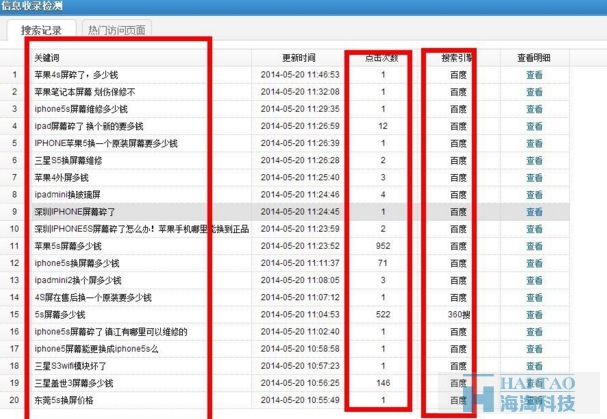Image resolution: width=607 pixels, height=419 pixels.
Task: Click timestamp 2014-05-20 11:23:52
Action: 300,246
